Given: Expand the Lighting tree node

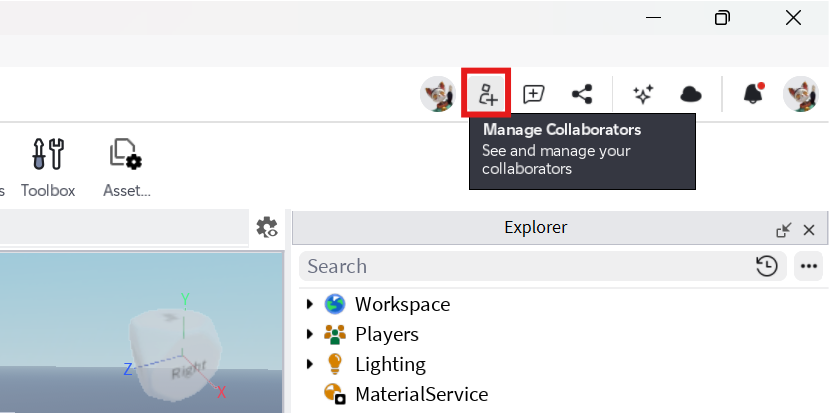Looking at the screenshot, I should [x=310, y=364].
